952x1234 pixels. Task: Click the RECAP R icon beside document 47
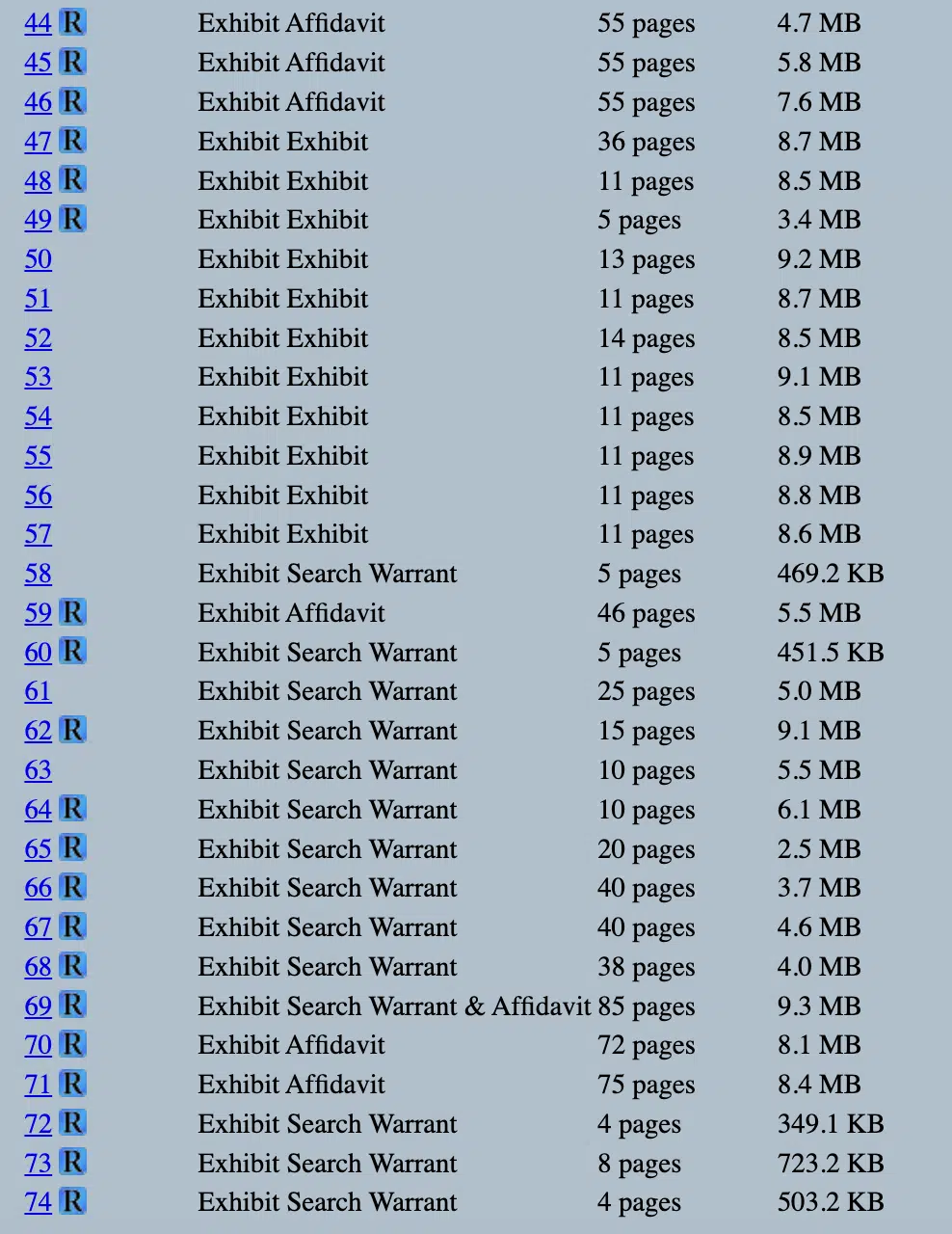[x=73, y=141]
